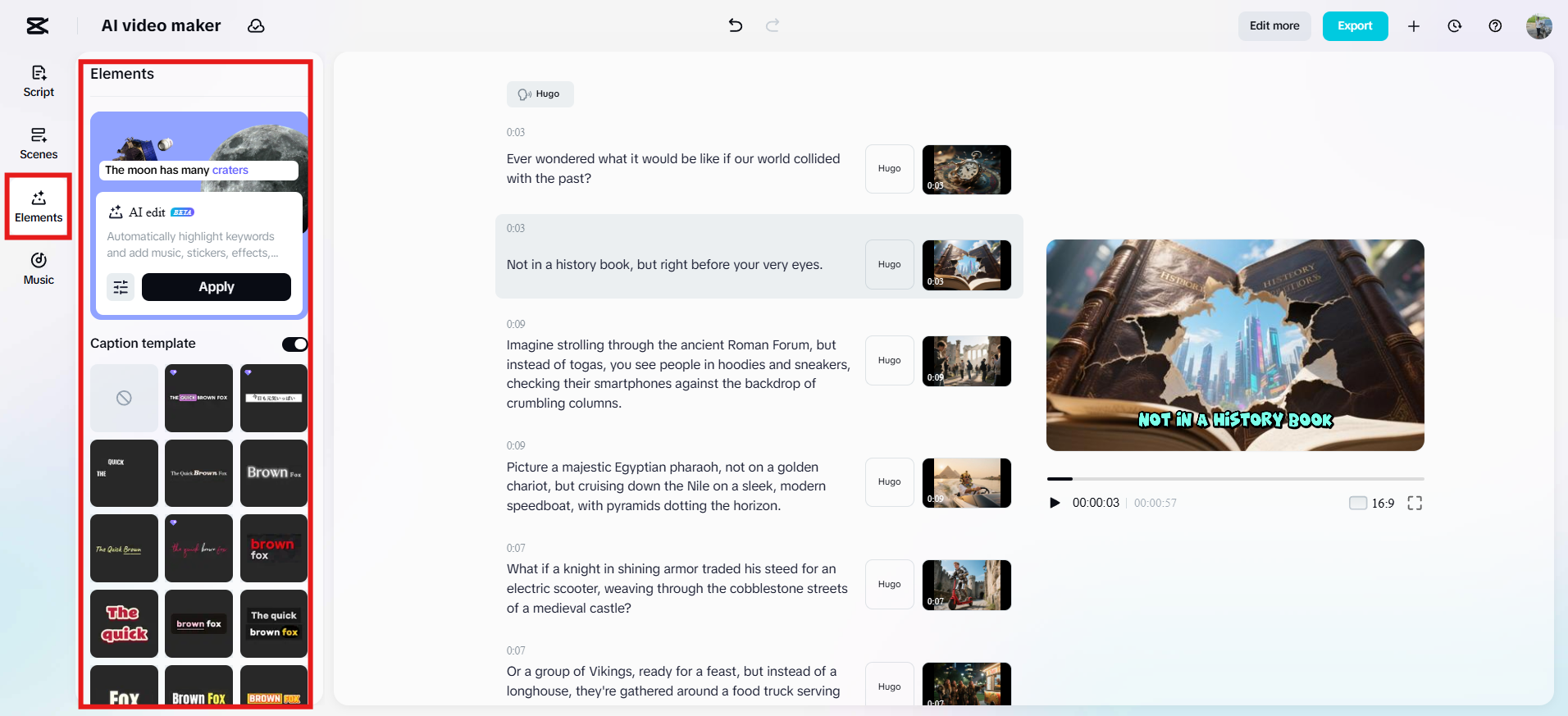This screenshot has height=716, width=1568.
Task: Choose the yellow underlined script caption template
Action: click(x=124, y=549)
